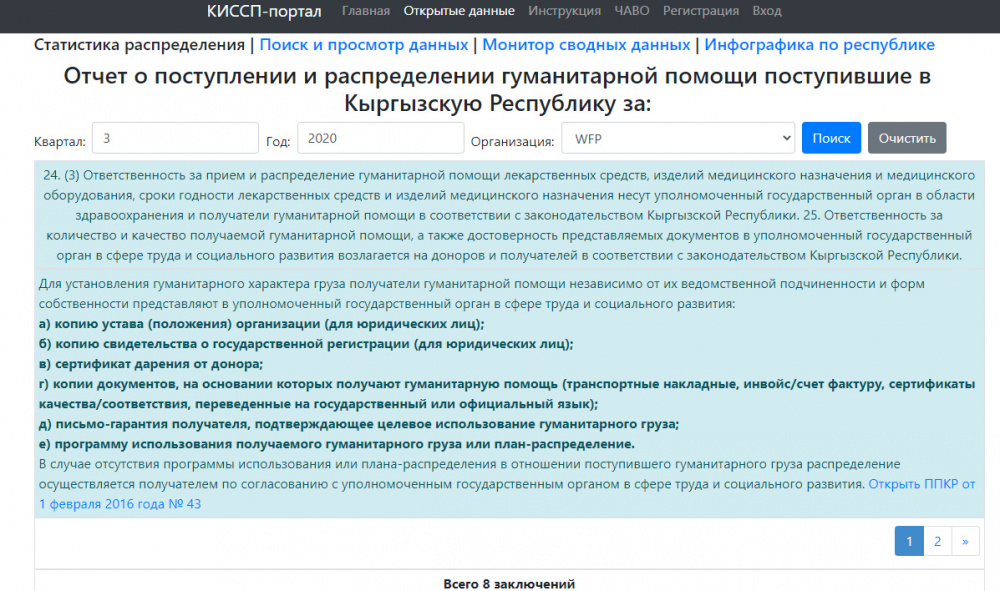This screenshot has height=591, width=1000.
Task: Open the Открытые данные menu item
Action: 459,11
